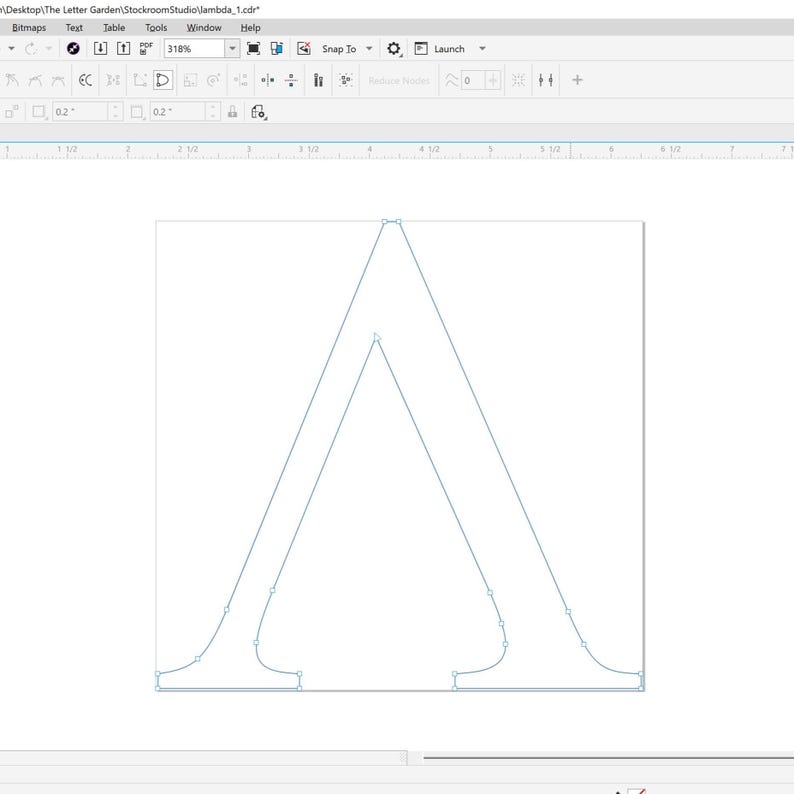Click the Stretch or scale nodes icon
Screen dimensions: 794x794
pyautogui.click(x=190, y=80)
